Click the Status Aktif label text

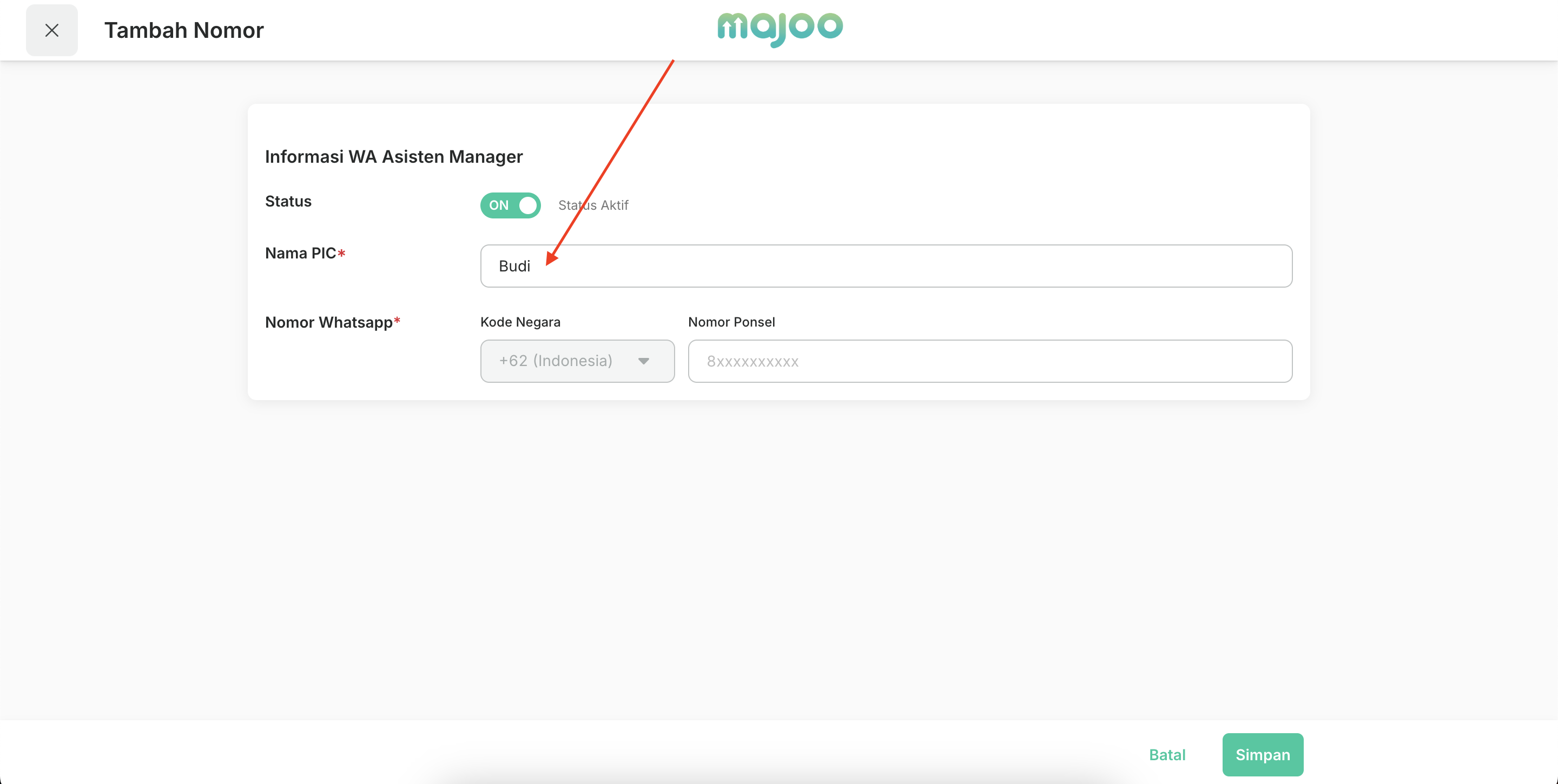click(x=593, y=205)
